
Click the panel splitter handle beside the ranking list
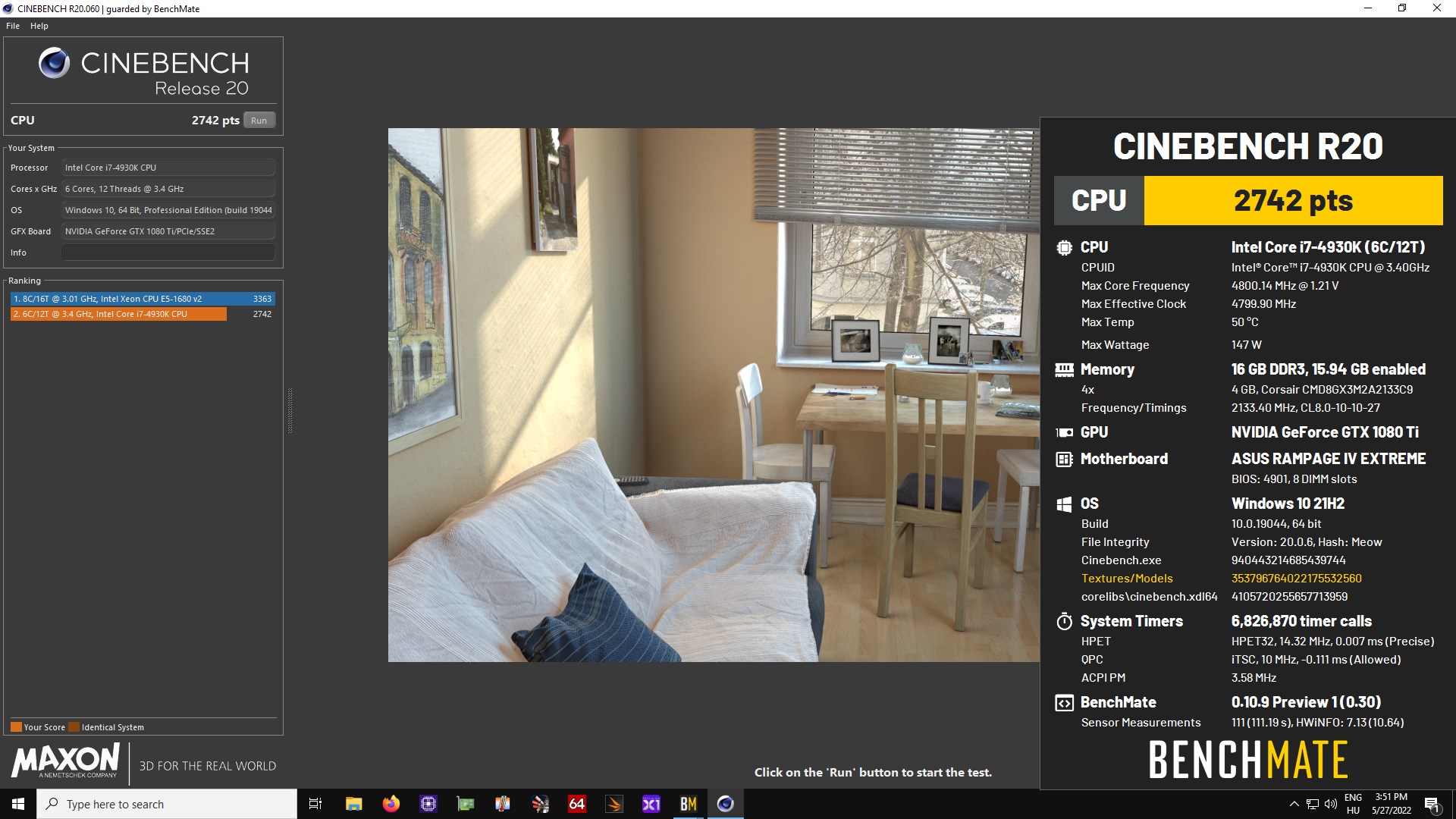click(x=290, y=410)
